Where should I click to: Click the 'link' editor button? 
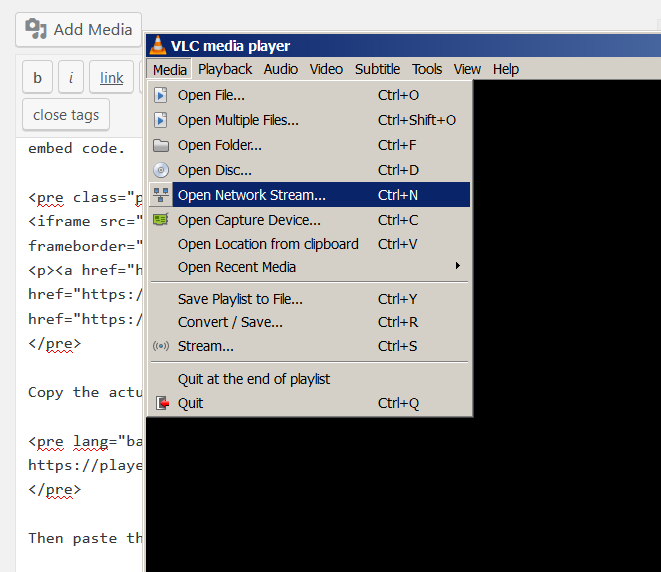pyautogui.click(x=111, y=77)
